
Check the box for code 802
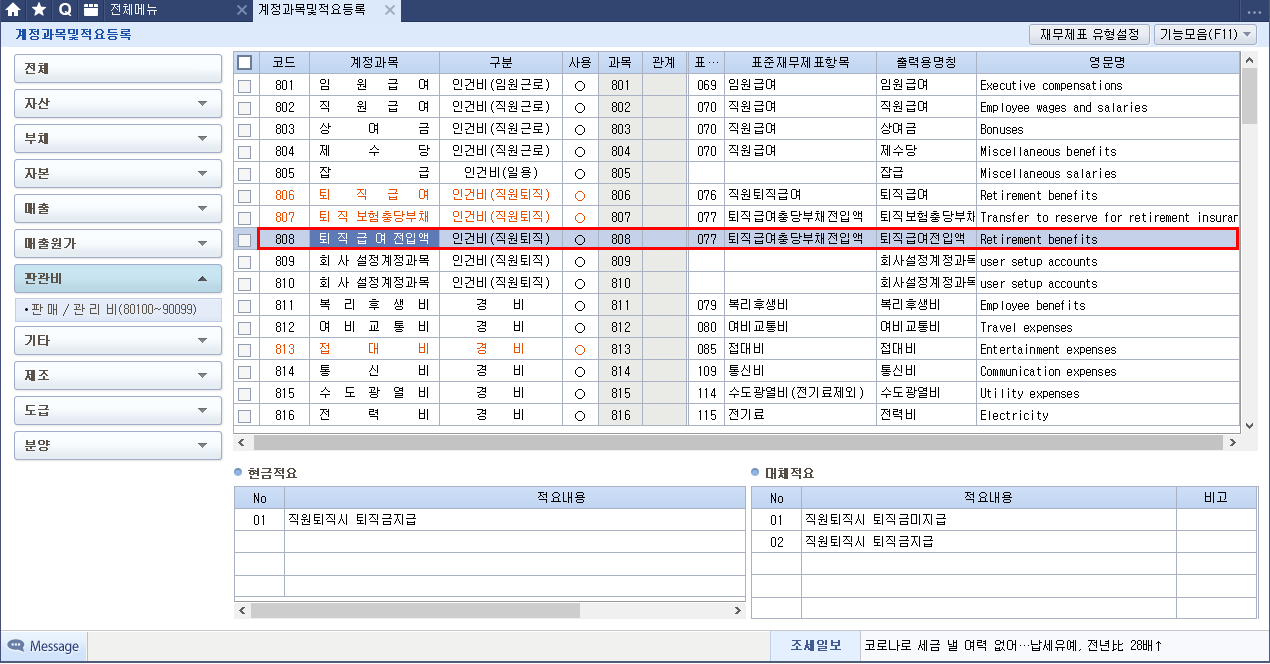tap(245, 108)
